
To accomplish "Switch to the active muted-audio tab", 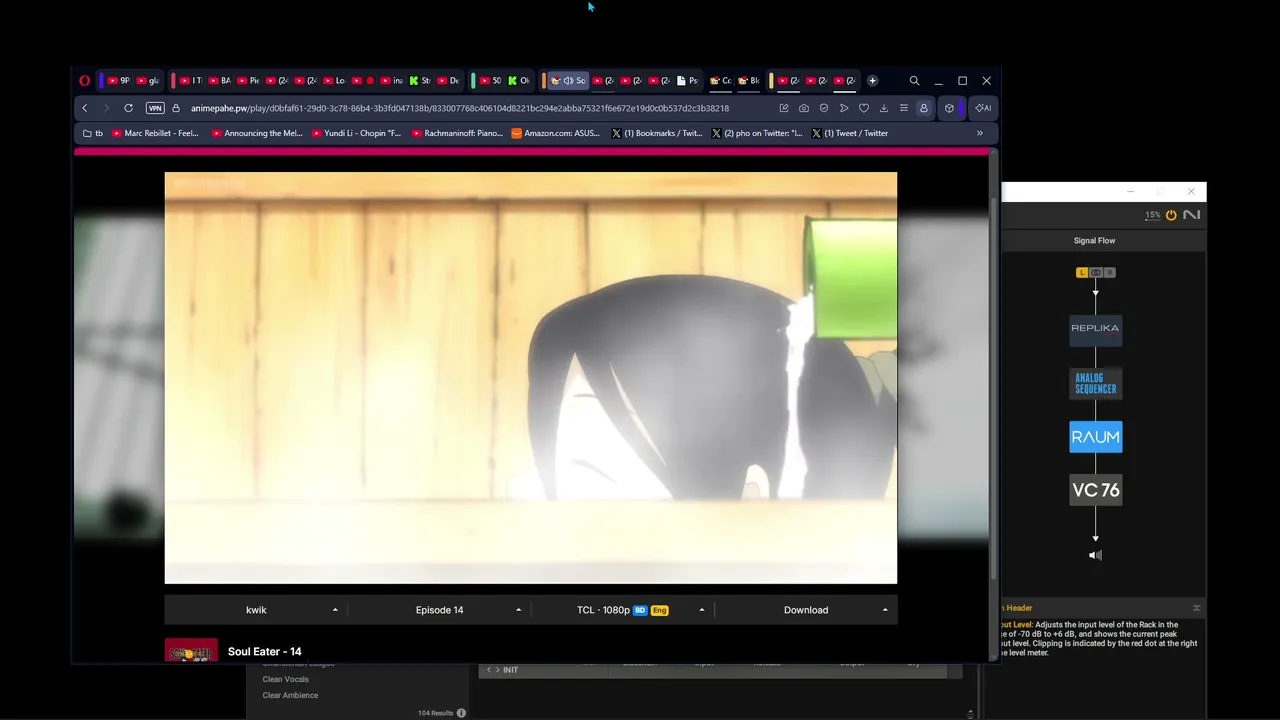I will (568, 81).
